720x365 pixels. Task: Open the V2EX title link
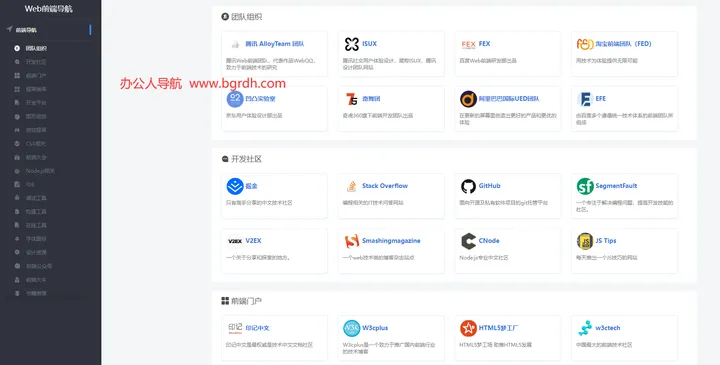click(253, 241)
